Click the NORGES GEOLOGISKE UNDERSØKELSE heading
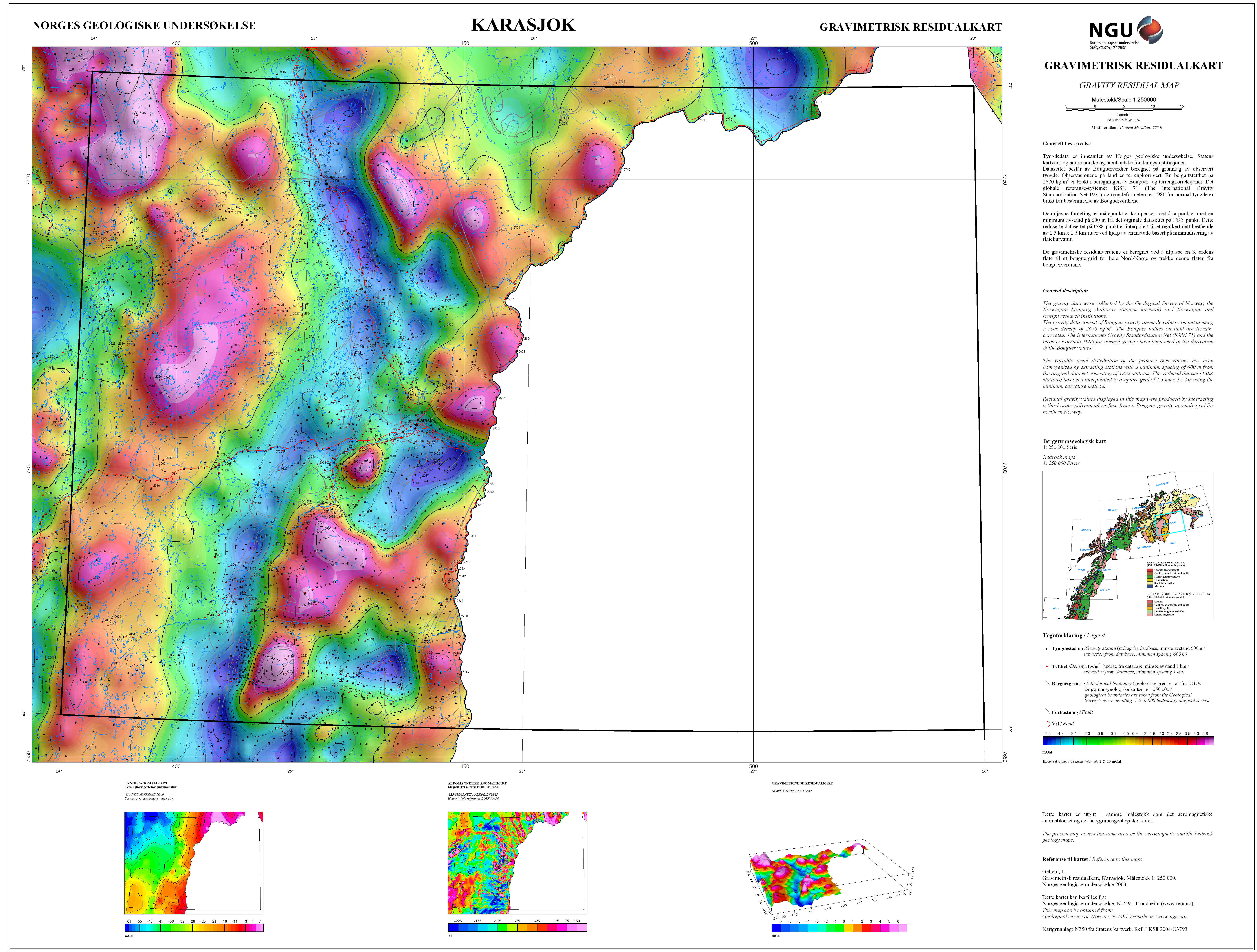This screenshot has height=952, width=1257. 144,25
